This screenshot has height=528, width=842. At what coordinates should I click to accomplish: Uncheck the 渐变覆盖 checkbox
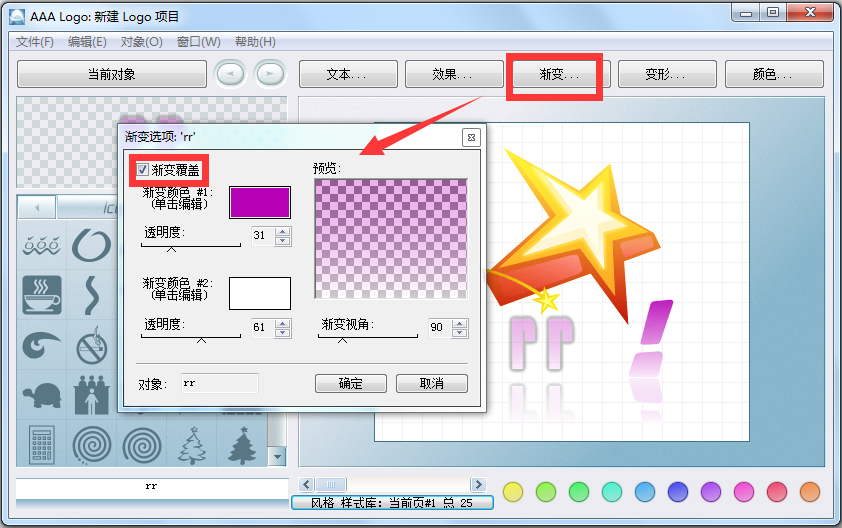(x=143, y=171)
